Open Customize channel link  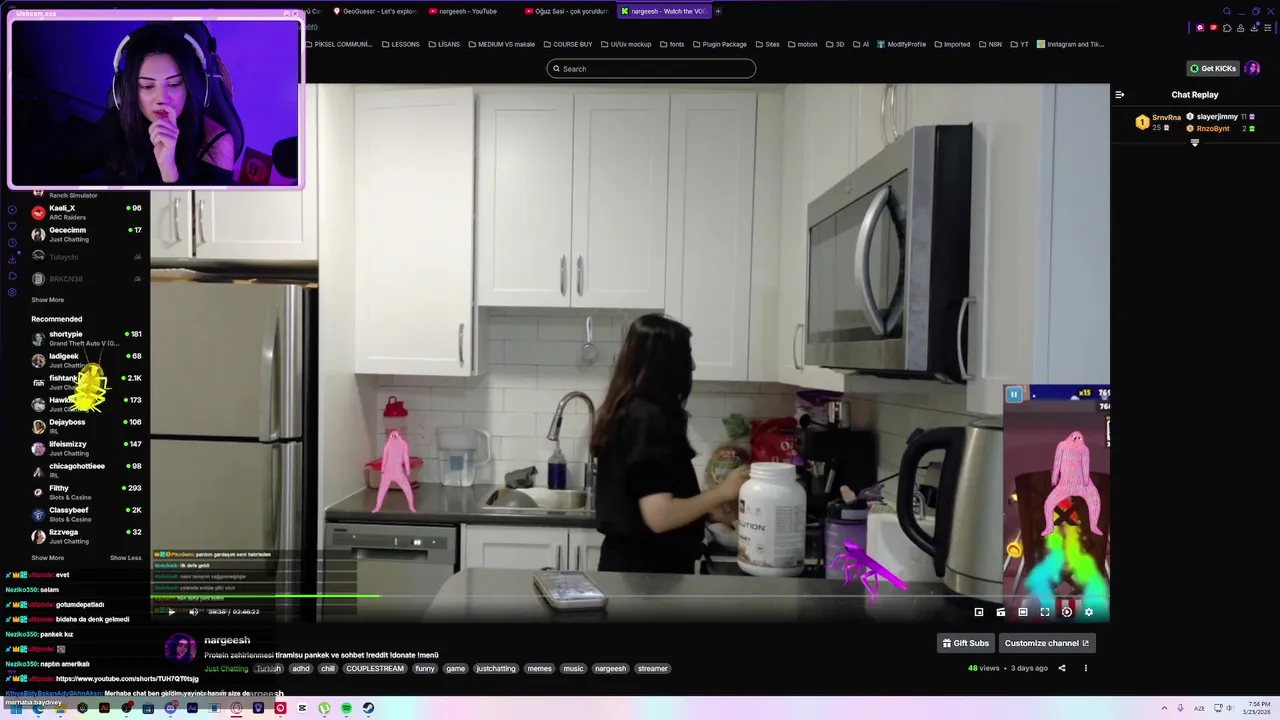click(1046, 643)
